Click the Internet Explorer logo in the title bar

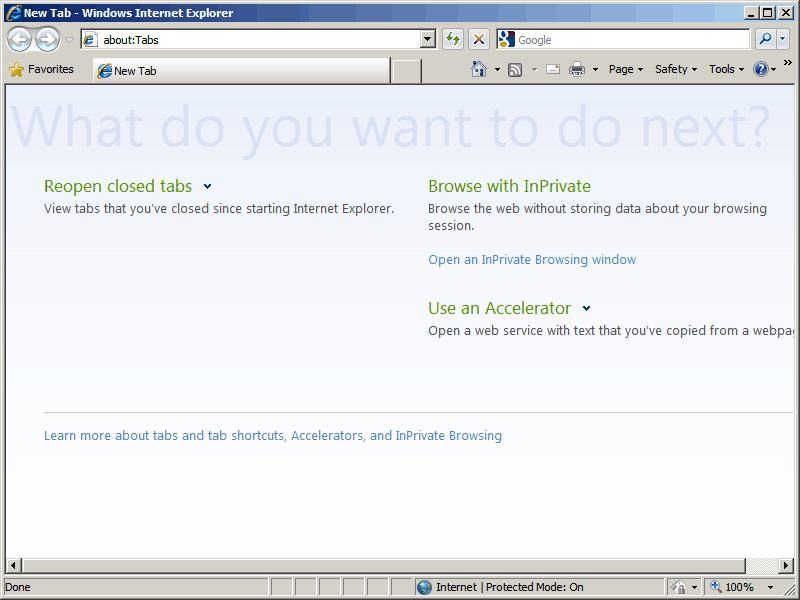coord(14,13)
